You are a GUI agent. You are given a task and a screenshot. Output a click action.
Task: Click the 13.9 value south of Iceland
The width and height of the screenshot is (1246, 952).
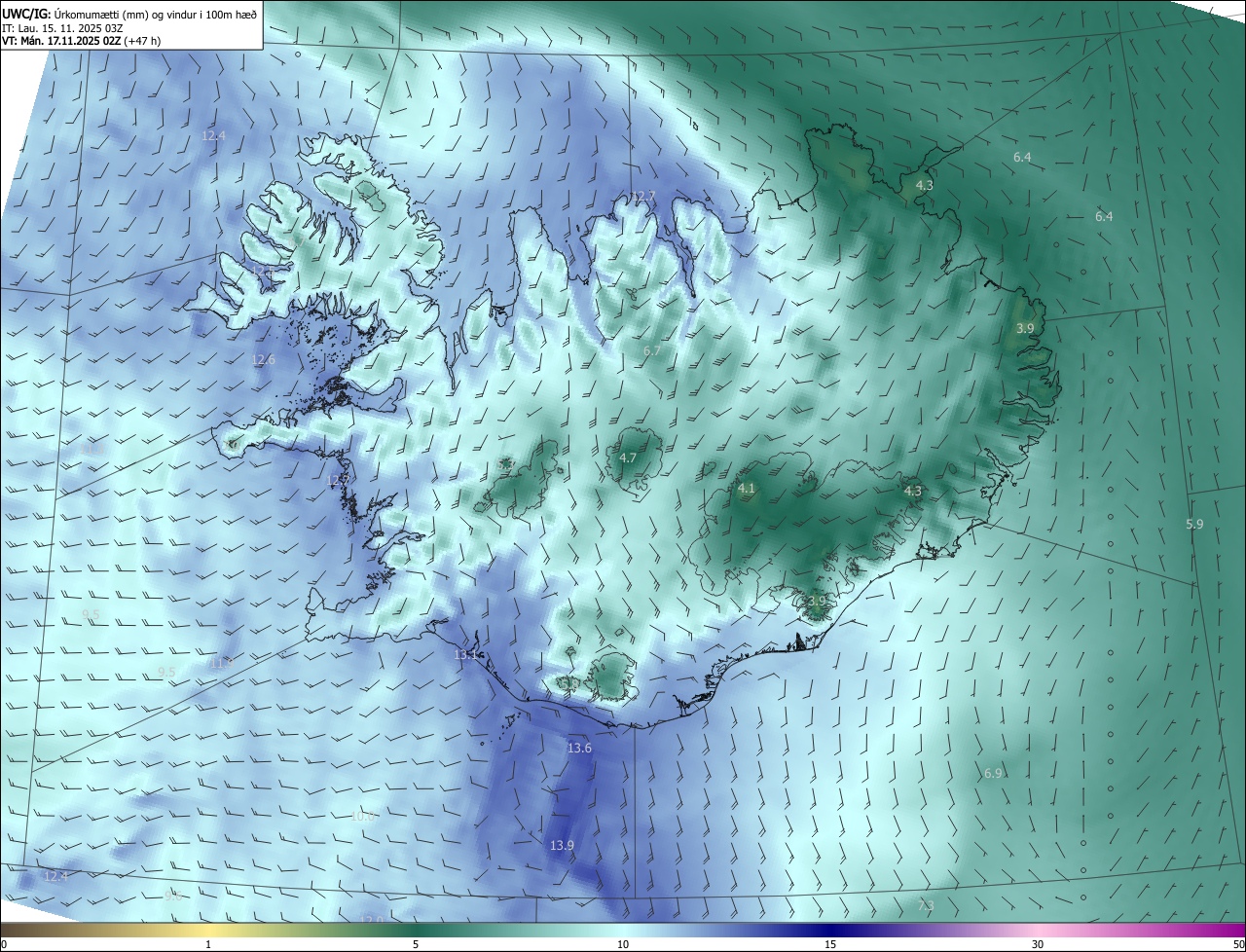562,845
